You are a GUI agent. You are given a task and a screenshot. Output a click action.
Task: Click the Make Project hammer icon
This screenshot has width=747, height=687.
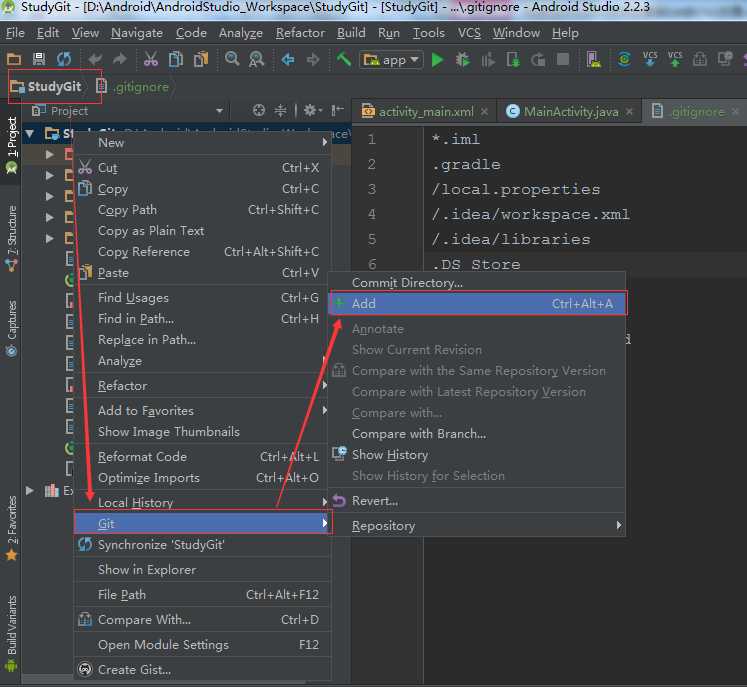343,60
